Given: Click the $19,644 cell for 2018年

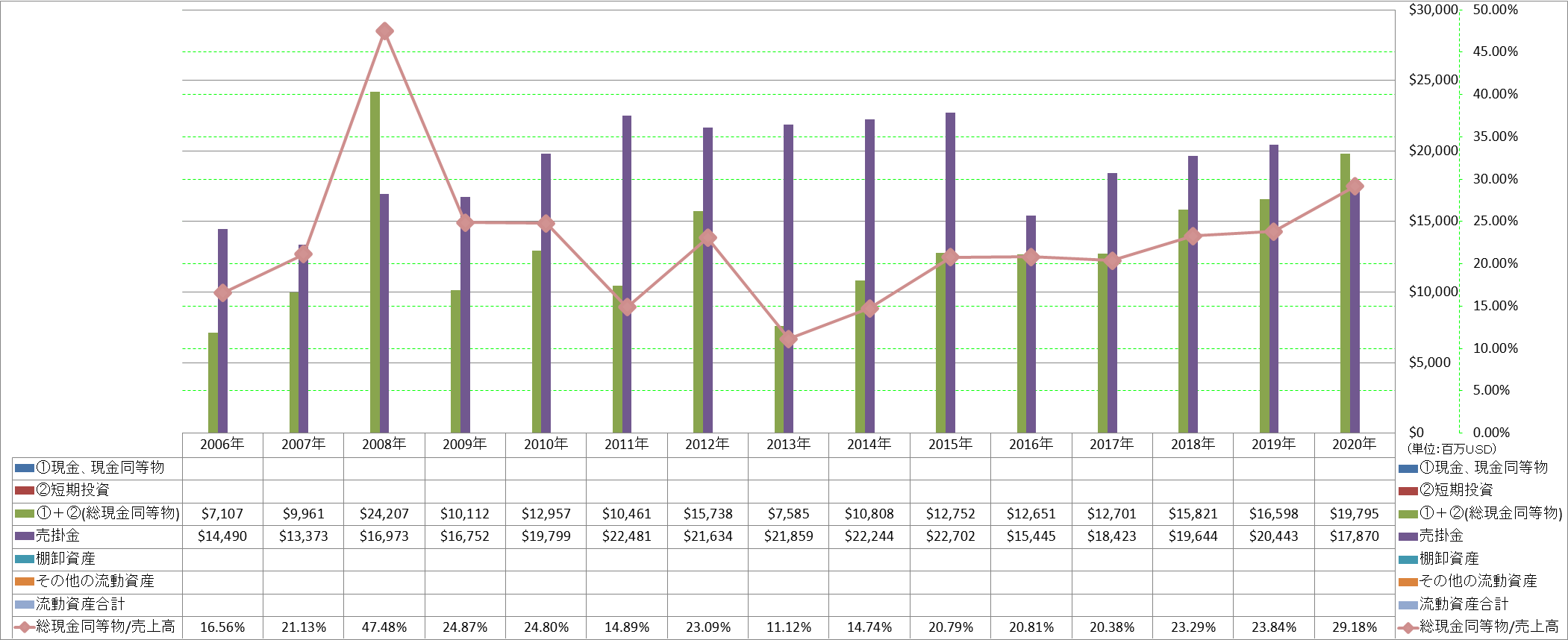Looking at the screenshot, I should point(1193,536).
